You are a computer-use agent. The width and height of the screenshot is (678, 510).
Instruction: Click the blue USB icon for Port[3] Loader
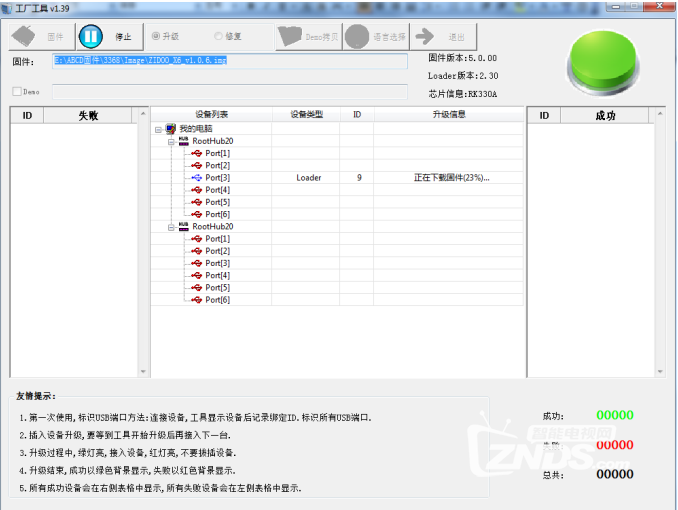[x=197, y=177]
